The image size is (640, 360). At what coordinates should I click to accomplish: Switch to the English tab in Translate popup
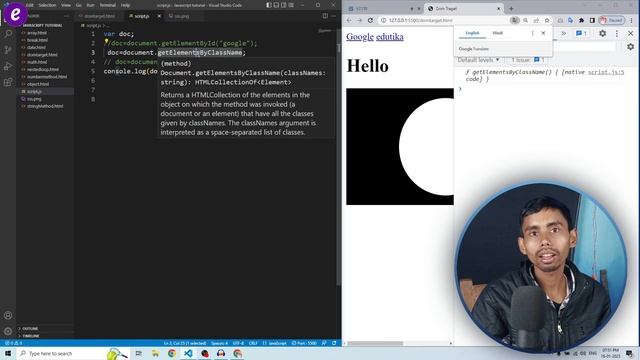[x=472, y=33]
